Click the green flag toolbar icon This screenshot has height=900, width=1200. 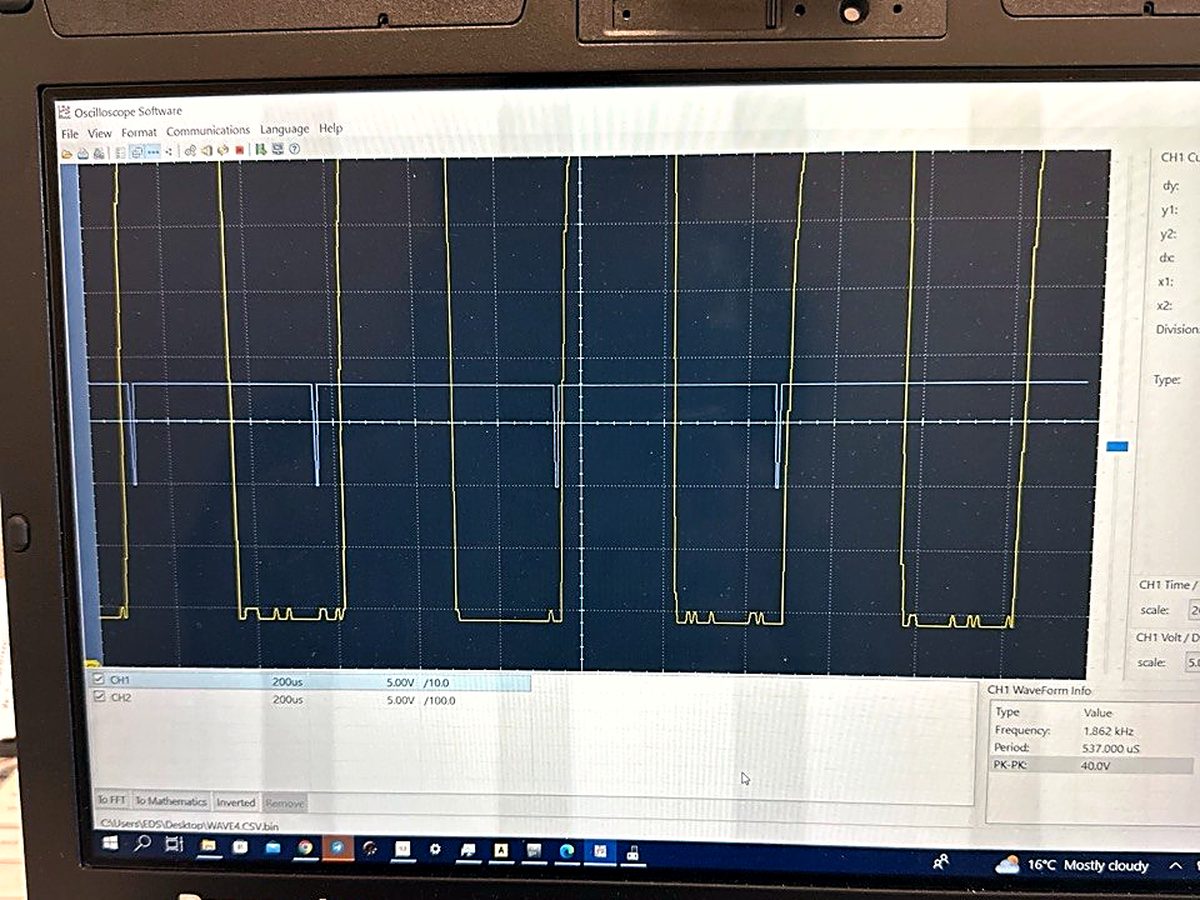(x=260, y=149)
